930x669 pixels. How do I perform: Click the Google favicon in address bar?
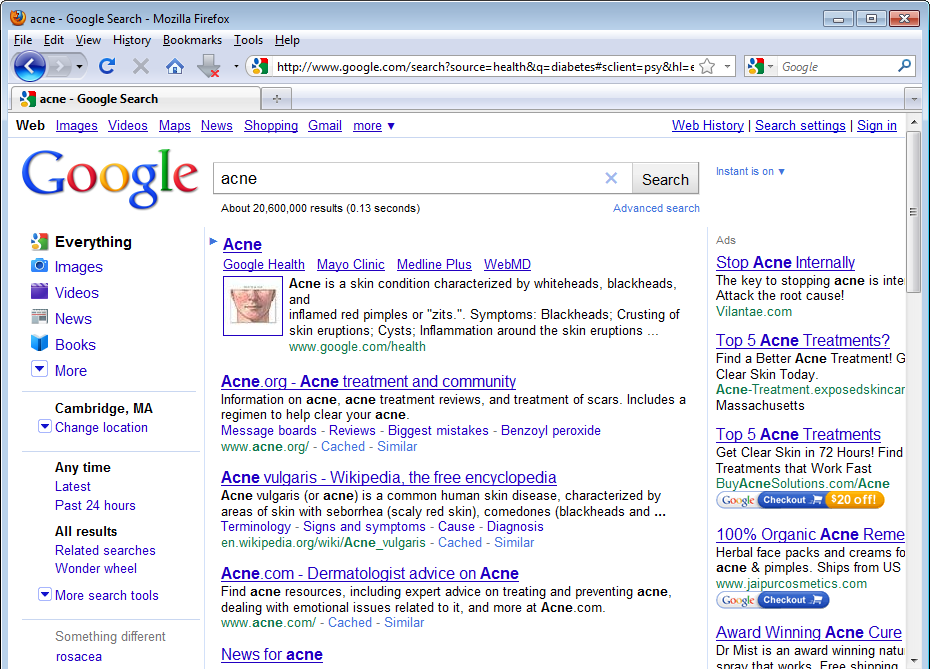pyautogui.click(x=260, y=66)
